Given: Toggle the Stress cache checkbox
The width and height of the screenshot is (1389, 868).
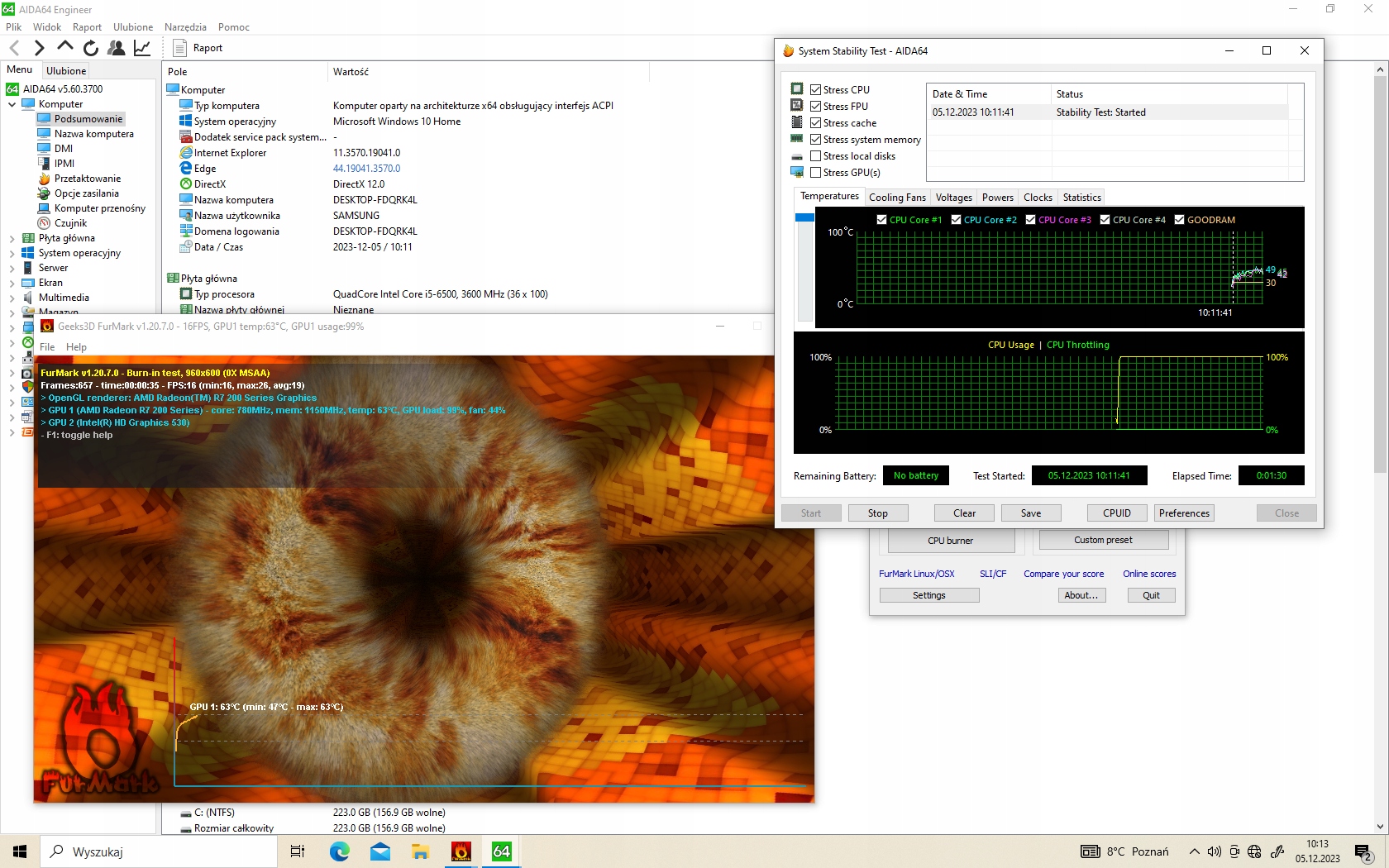Looking at the screenshot, I should point(815,123).
